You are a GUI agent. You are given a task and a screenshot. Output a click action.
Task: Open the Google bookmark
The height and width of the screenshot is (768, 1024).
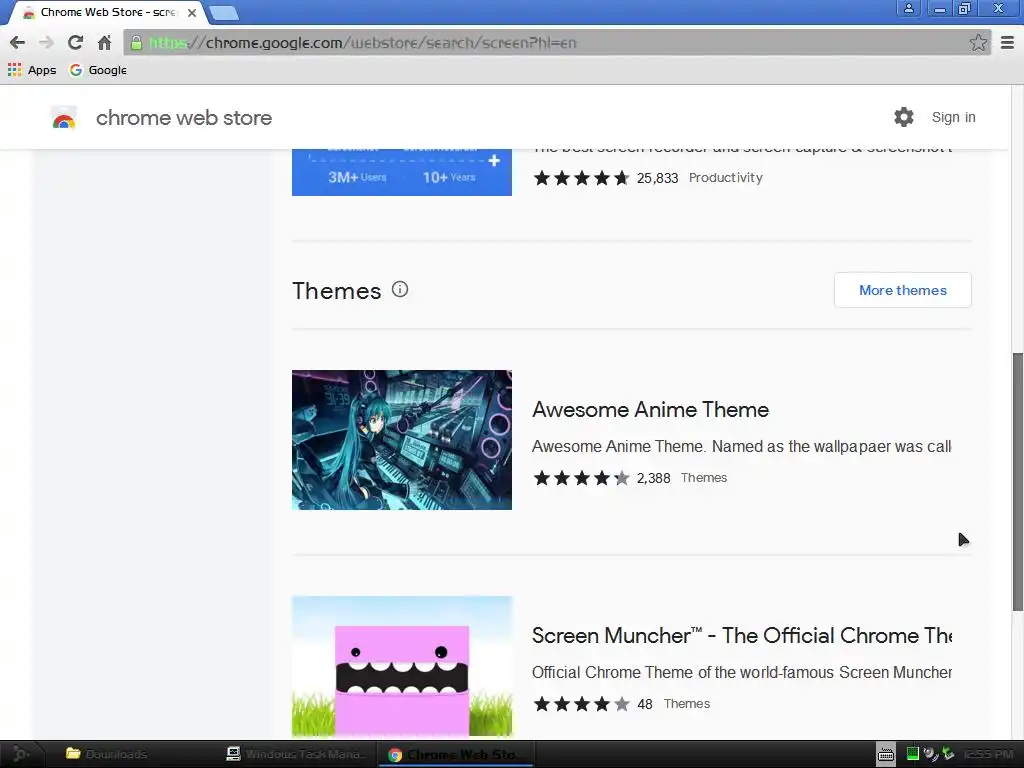tap(98, 70)
